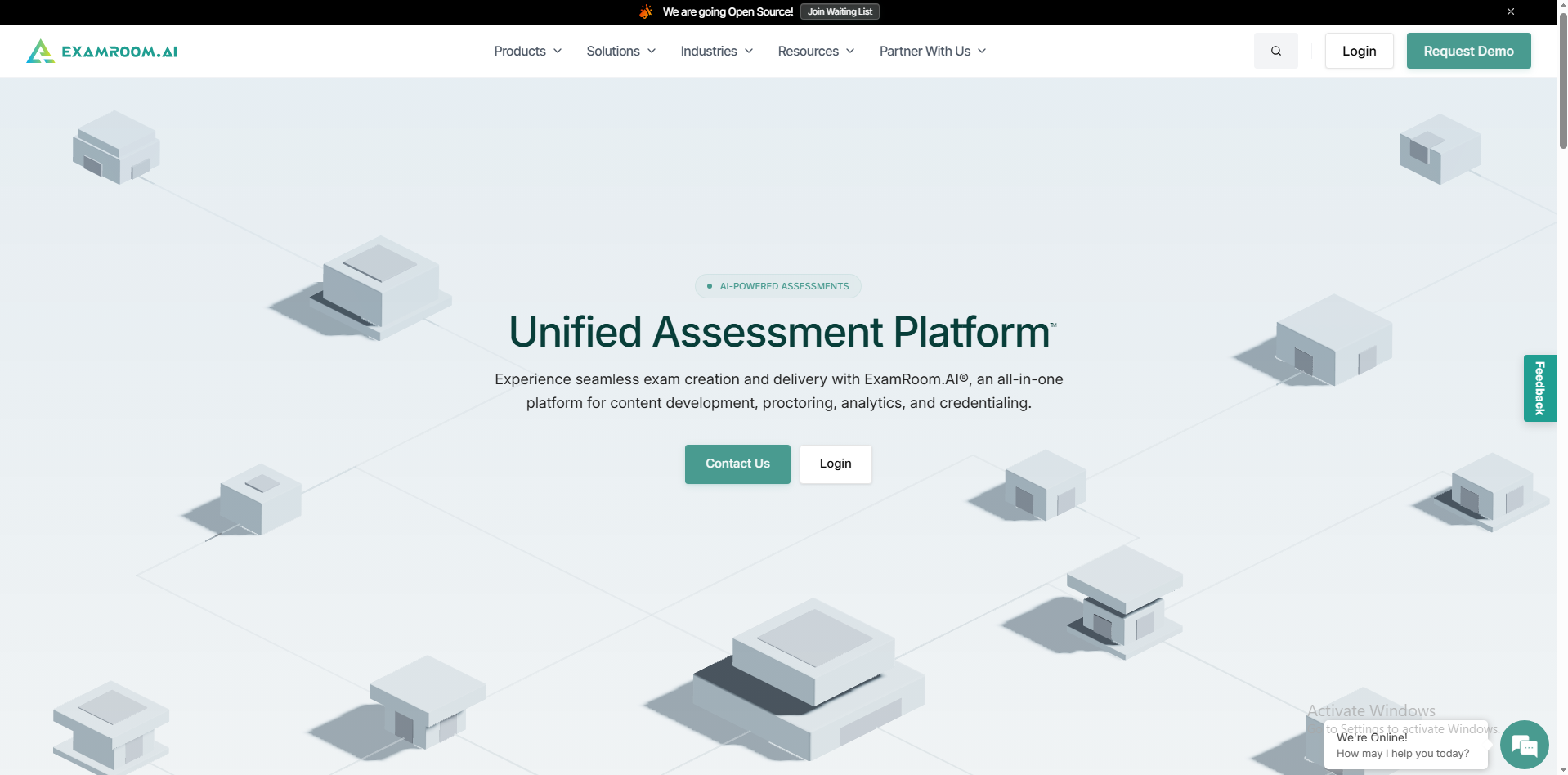Expand the chevron next to Solutions
Image resolution: width=1568 pixels, height=775 pixels.
(x=652, y=51)
